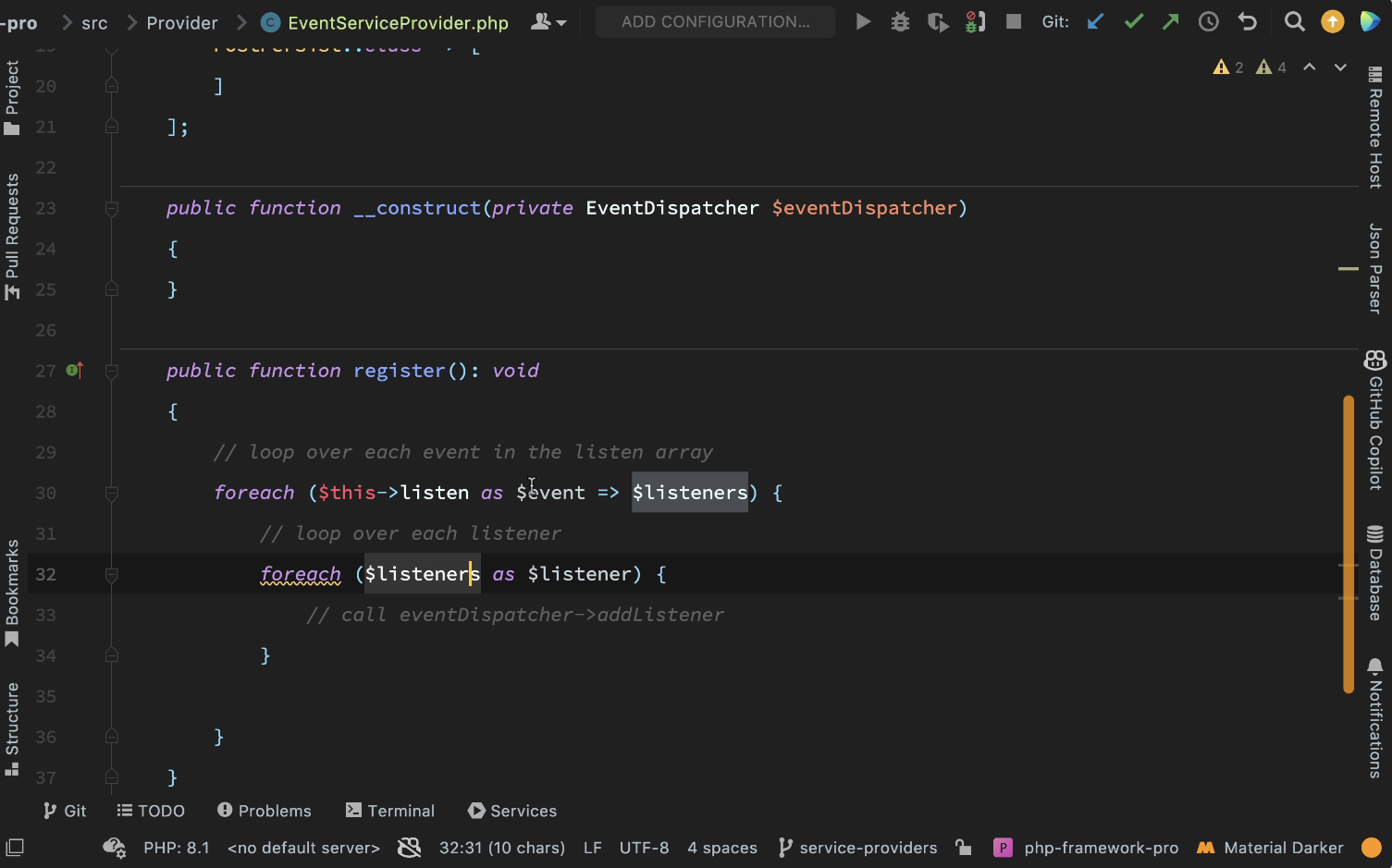Change PHP: 8.1 language level
The image size is (1392, 868).
pyautogui.click(x=176, y=848)
